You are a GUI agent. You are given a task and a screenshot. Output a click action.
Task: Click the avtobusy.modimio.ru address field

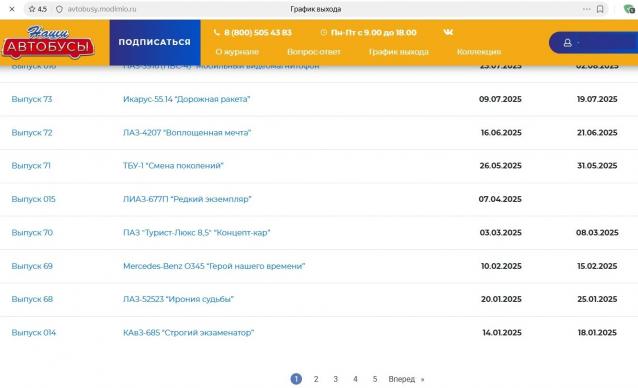point(102,9)
